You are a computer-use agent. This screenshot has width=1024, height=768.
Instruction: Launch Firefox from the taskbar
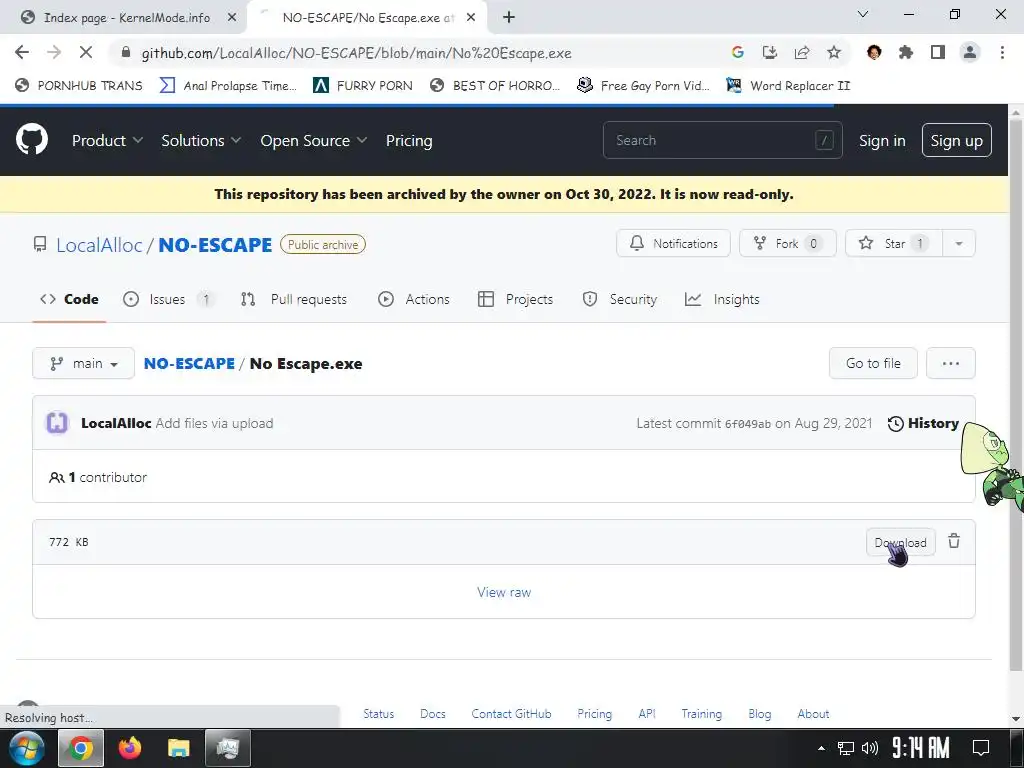click(130, 748)
